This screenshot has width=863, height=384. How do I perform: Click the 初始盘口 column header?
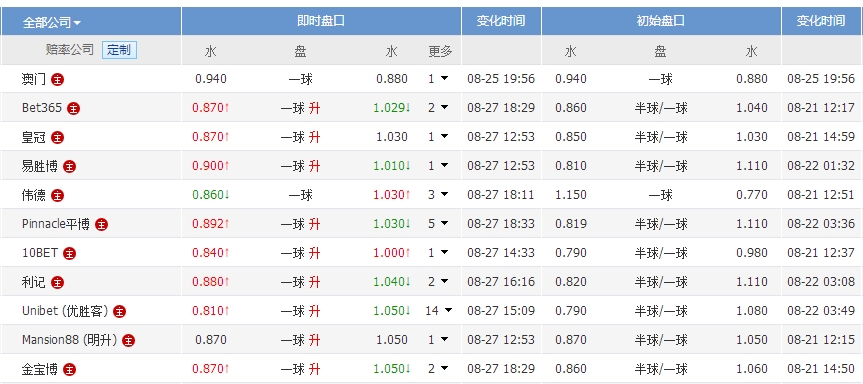(660, 21)
